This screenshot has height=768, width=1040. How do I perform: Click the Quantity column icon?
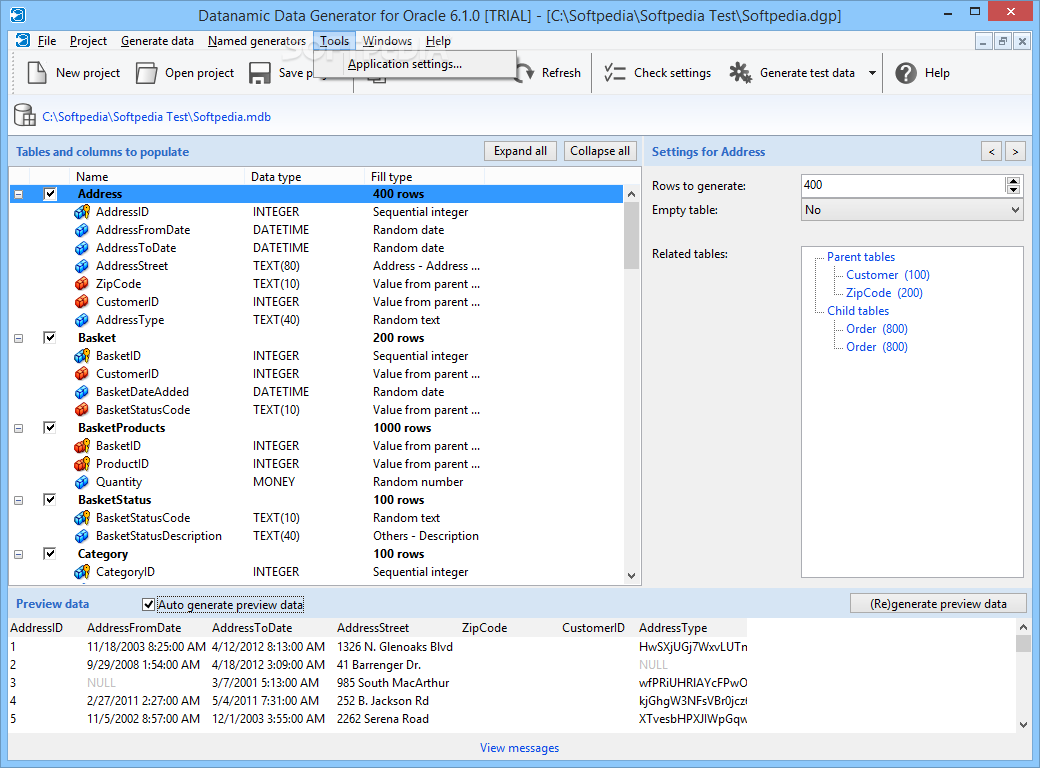[x=82, y=481]
